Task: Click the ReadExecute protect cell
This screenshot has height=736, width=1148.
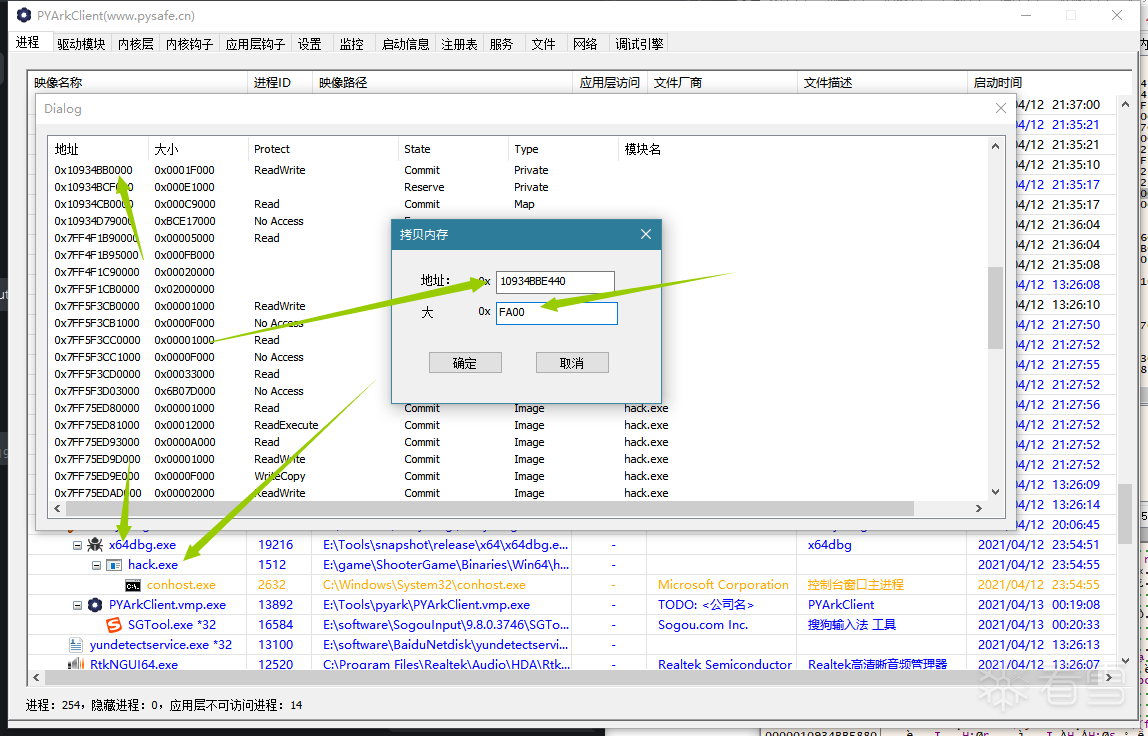Action: (286, 425)
